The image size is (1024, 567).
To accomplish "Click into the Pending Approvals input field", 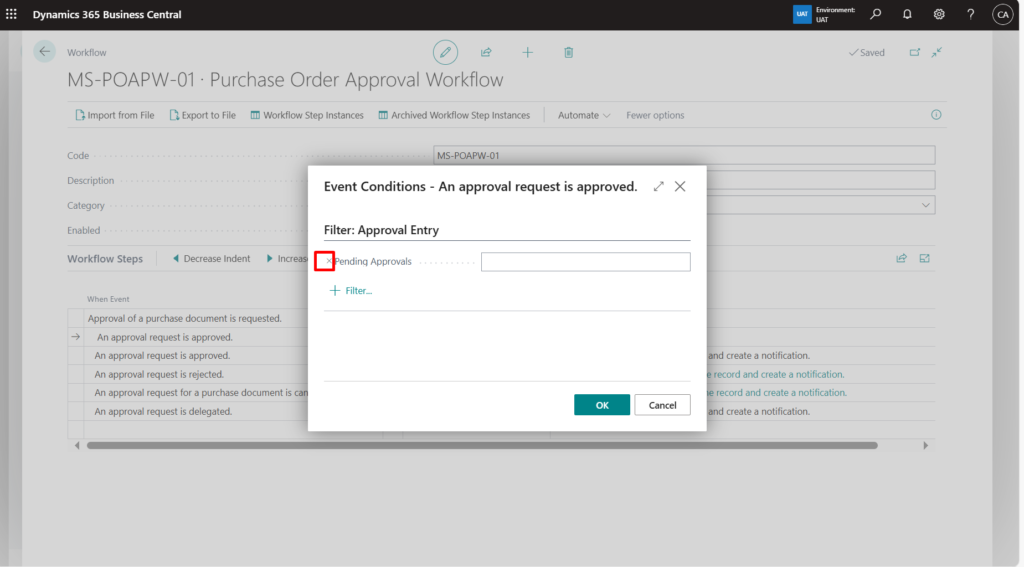I will (585, 262).
